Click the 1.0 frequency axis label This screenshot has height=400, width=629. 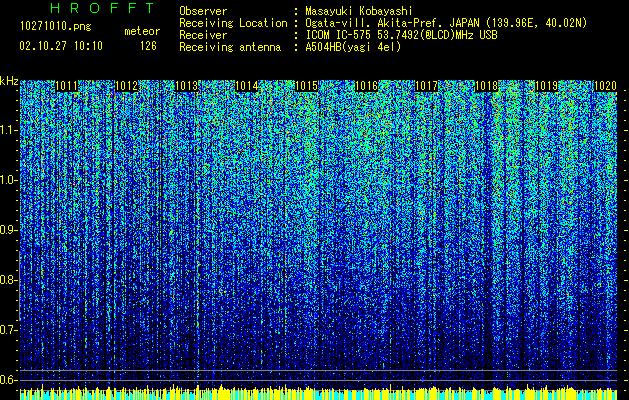pyautogui.click(x=9, y=180)
